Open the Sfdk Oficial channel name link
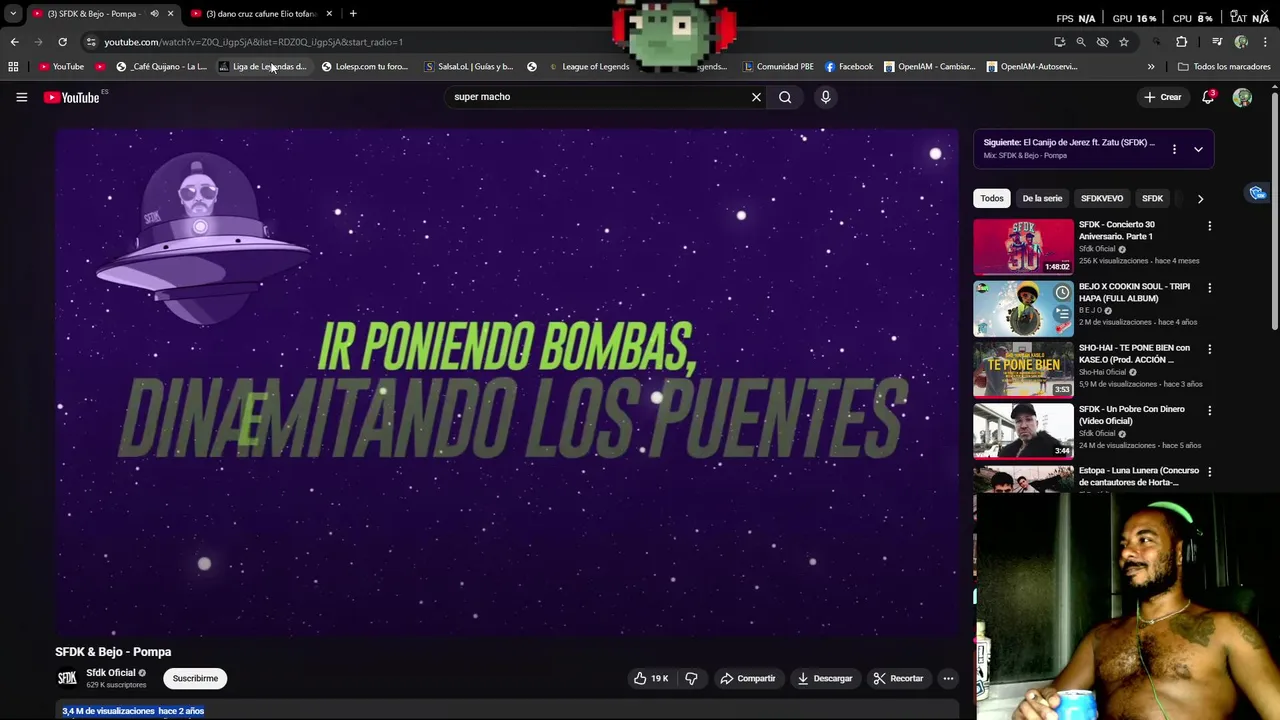This screenshot has height=720, width=1280. 110,673
